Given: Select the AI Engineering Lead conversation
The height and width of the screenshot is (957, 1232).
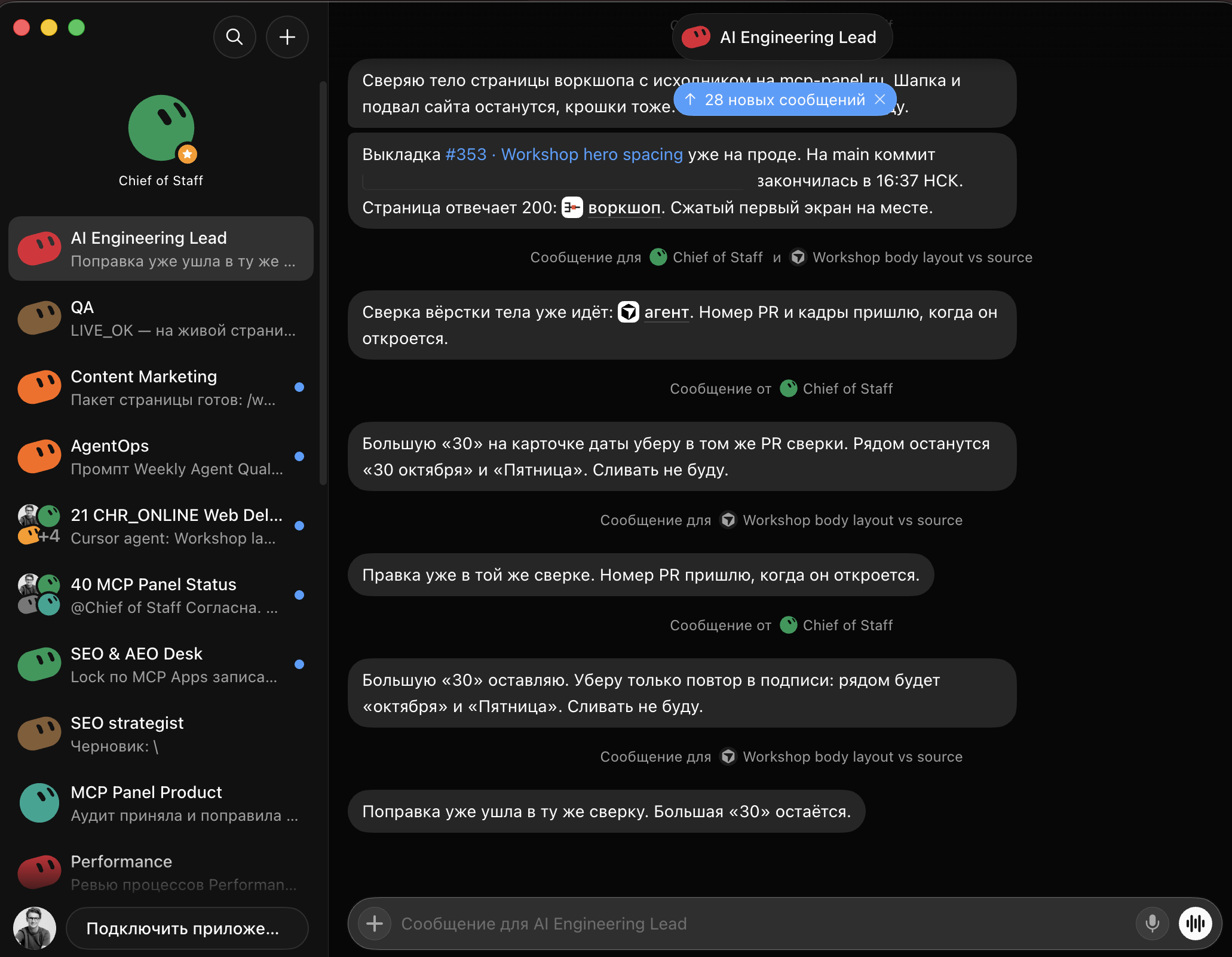Looking at the screenshot, I should coord(161,249).
